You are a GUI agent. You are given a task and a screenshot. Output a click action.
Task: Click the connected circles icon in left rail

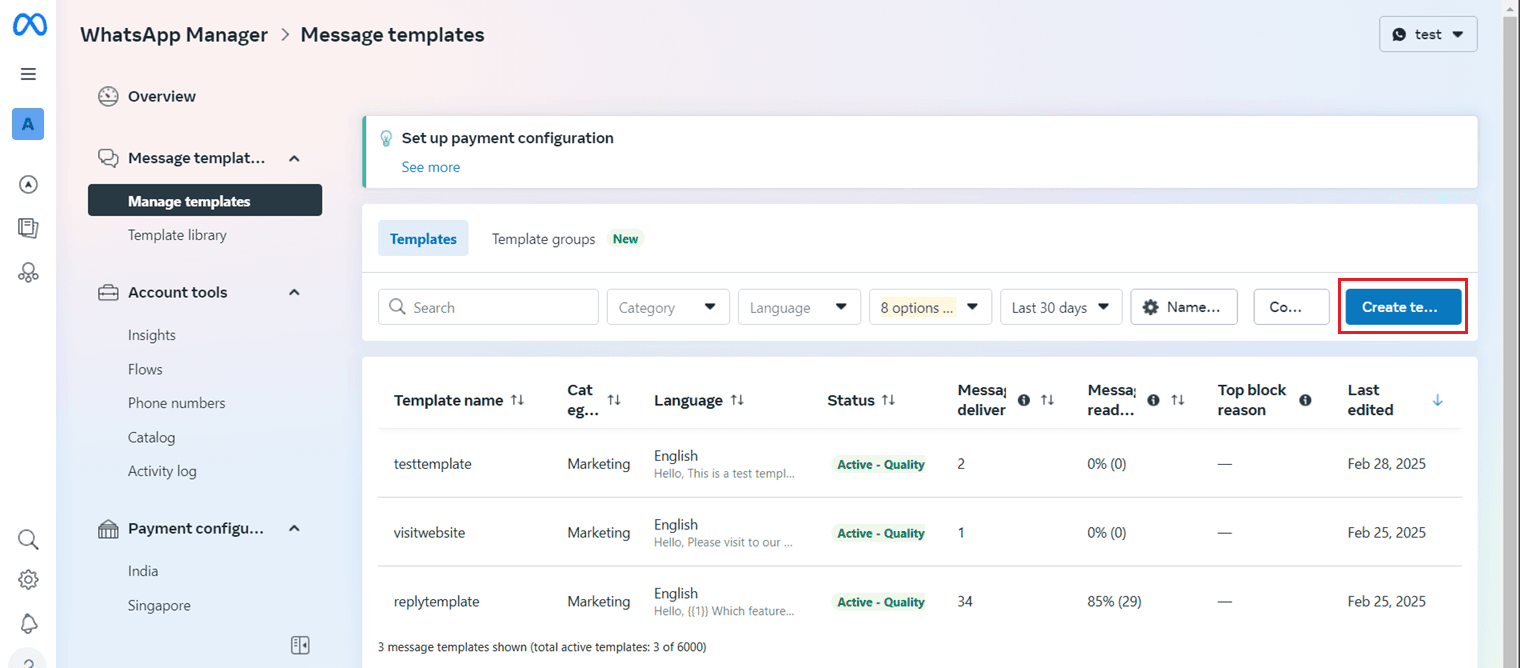tap(28, 272)
